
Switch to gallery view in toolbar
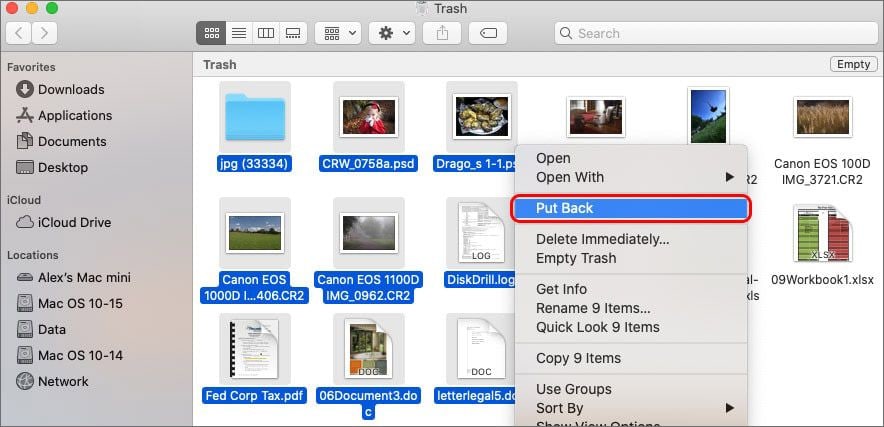293,33
